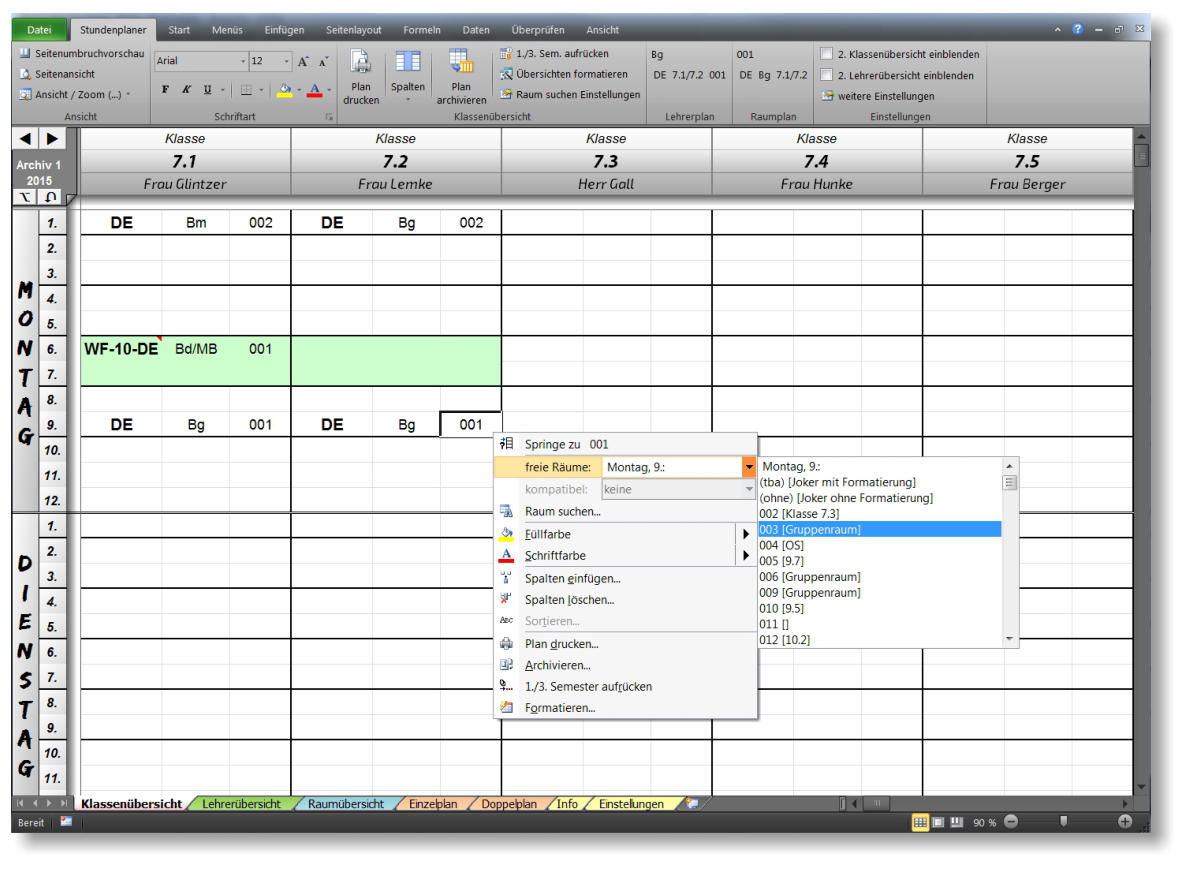Switch to the Lehrerübersicht sheet tab
The image size is (1188, 869).
coord(241,804)
